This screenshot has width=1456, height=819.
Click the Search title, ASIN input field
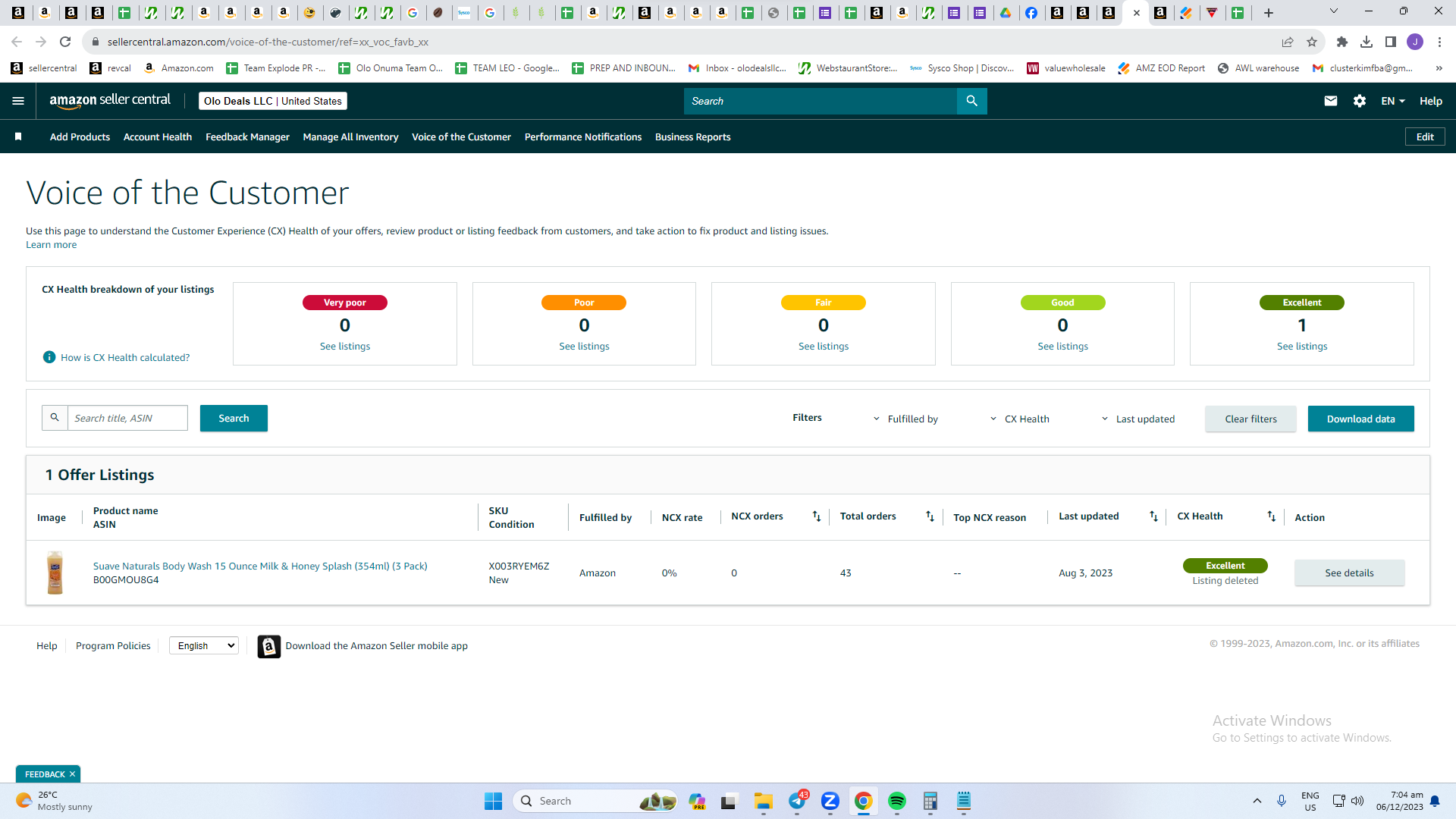(127, 418)
